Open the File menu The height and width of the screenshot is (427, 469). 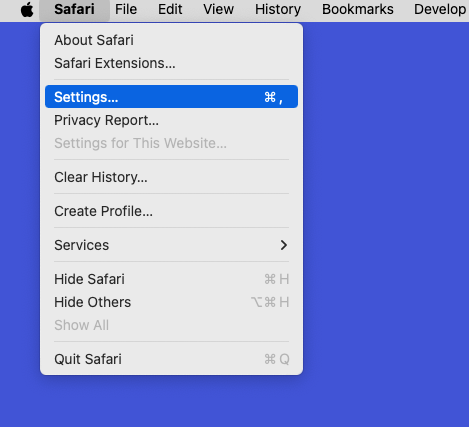click(x=126, y=10)
